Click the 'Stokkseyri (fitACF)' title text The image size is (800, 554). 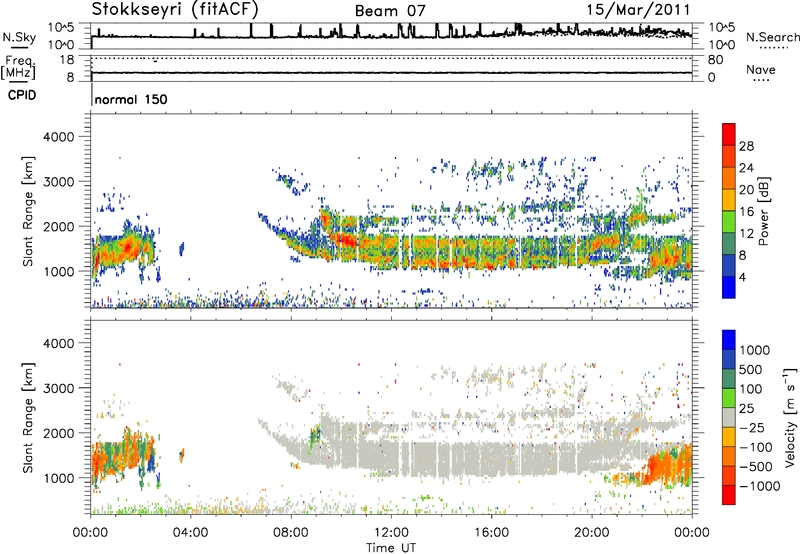click(175, 9)
